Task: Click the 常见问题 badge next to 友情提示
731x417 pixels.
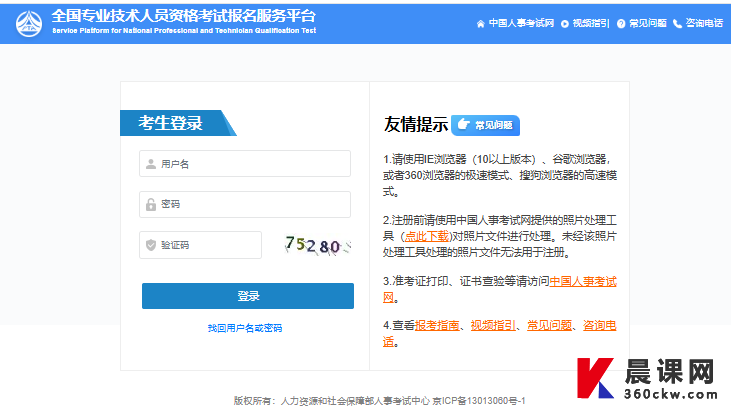Action: [486, 125]
